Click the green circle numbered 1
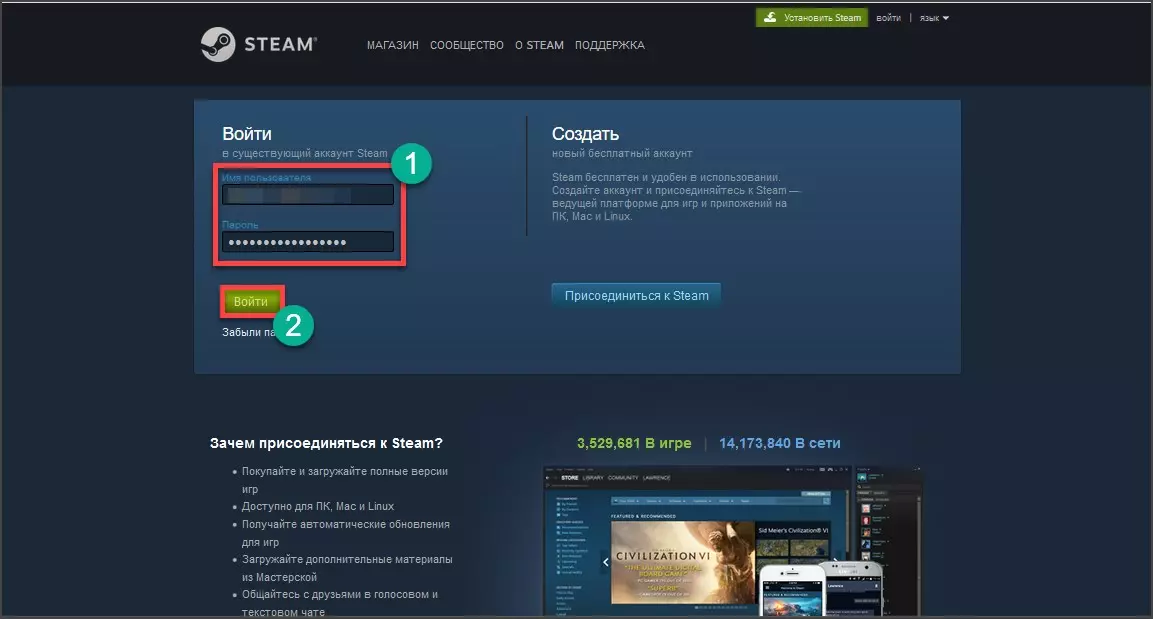This screenshot has width=1153, height=619. [410, 164]
